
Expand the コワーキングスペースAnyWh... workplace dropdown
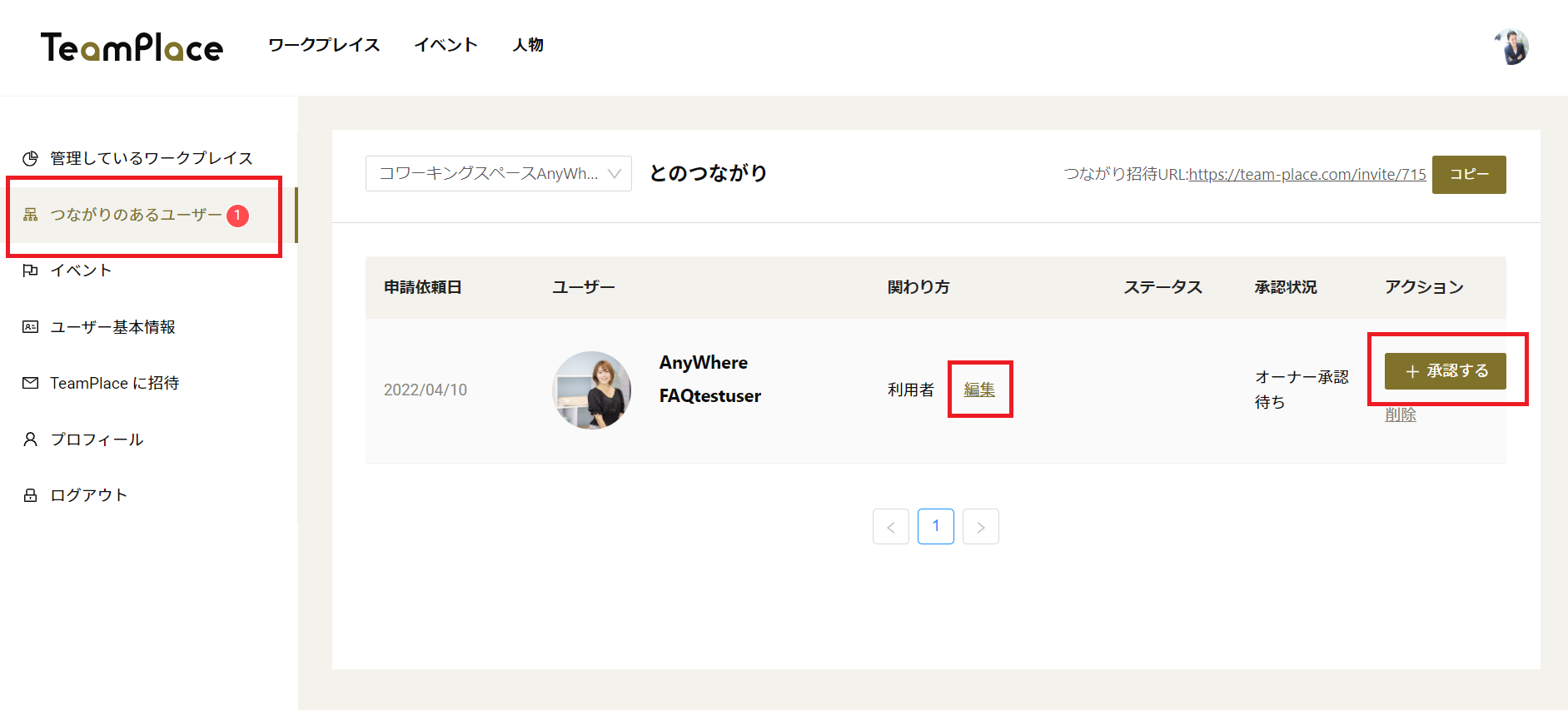click(x=498, y=174)
